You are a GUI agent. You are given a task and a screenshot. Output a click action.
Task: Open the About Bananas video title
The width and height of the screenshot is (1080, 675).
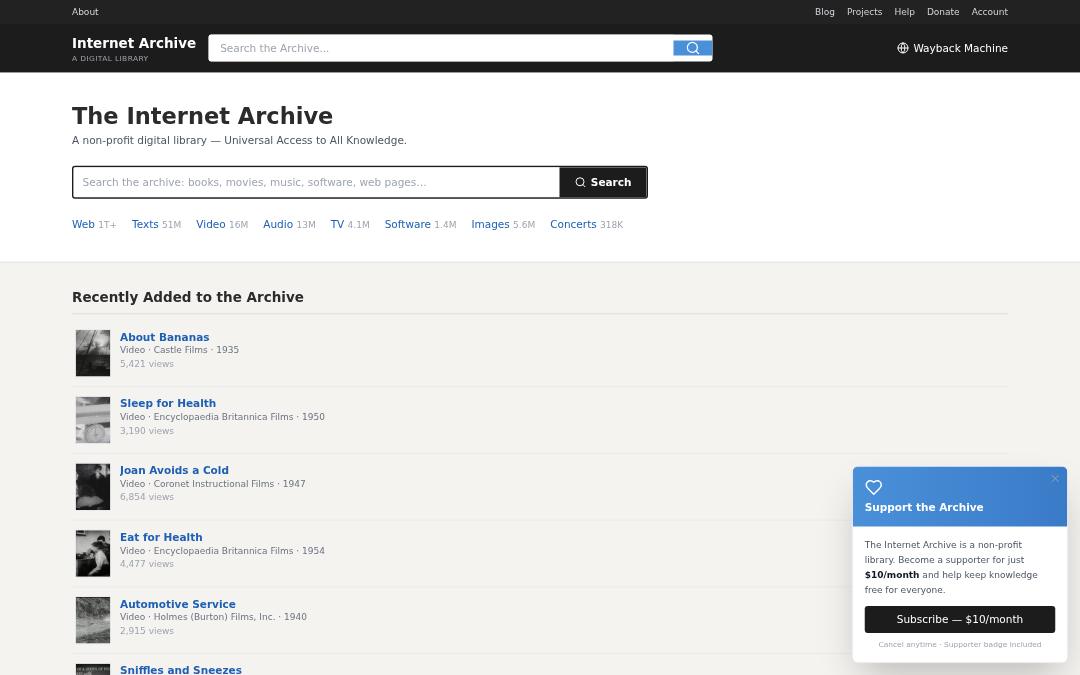pyautogui.click(x=165, y=337)
